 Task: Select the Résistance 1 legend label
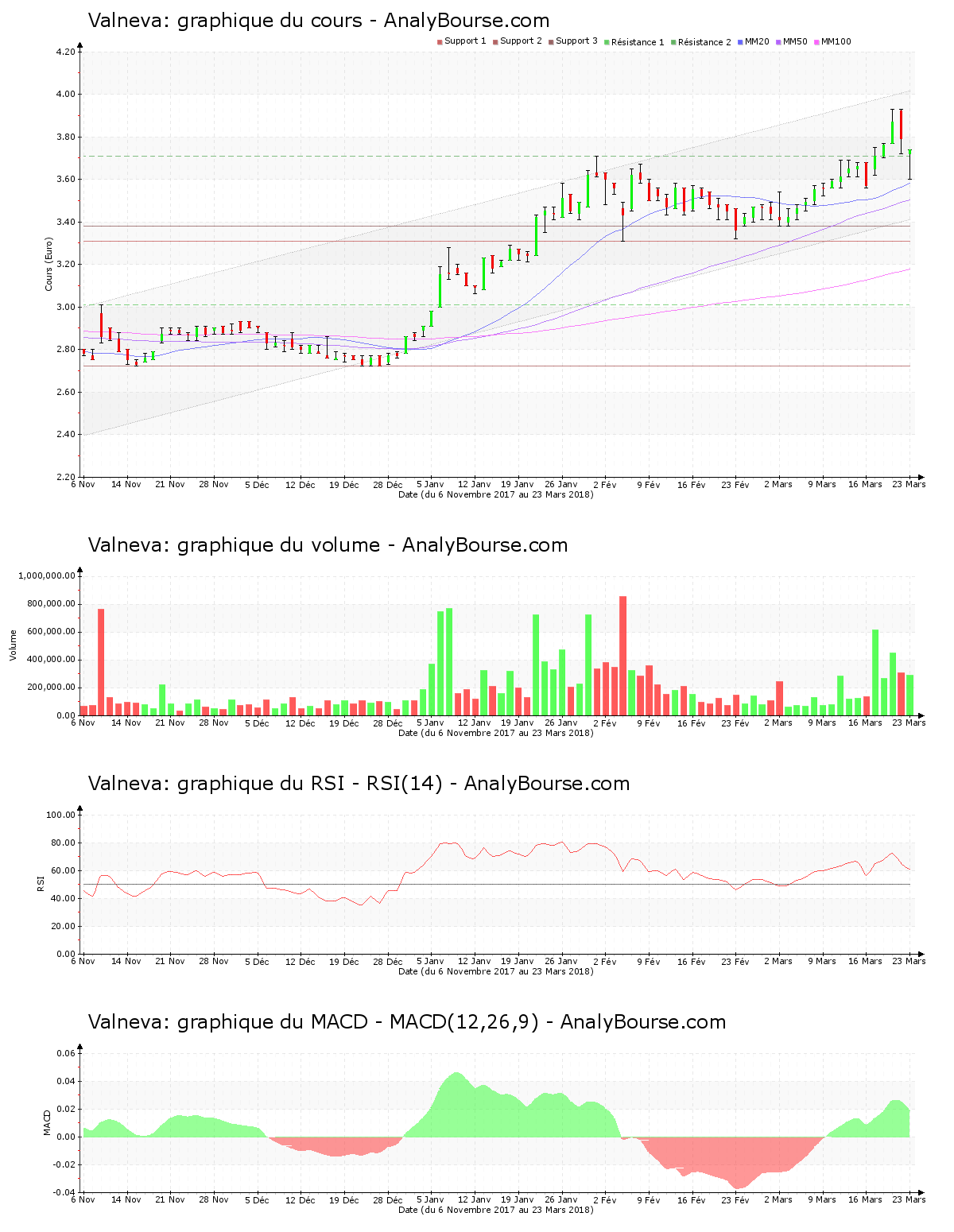(x=638, y=42)
